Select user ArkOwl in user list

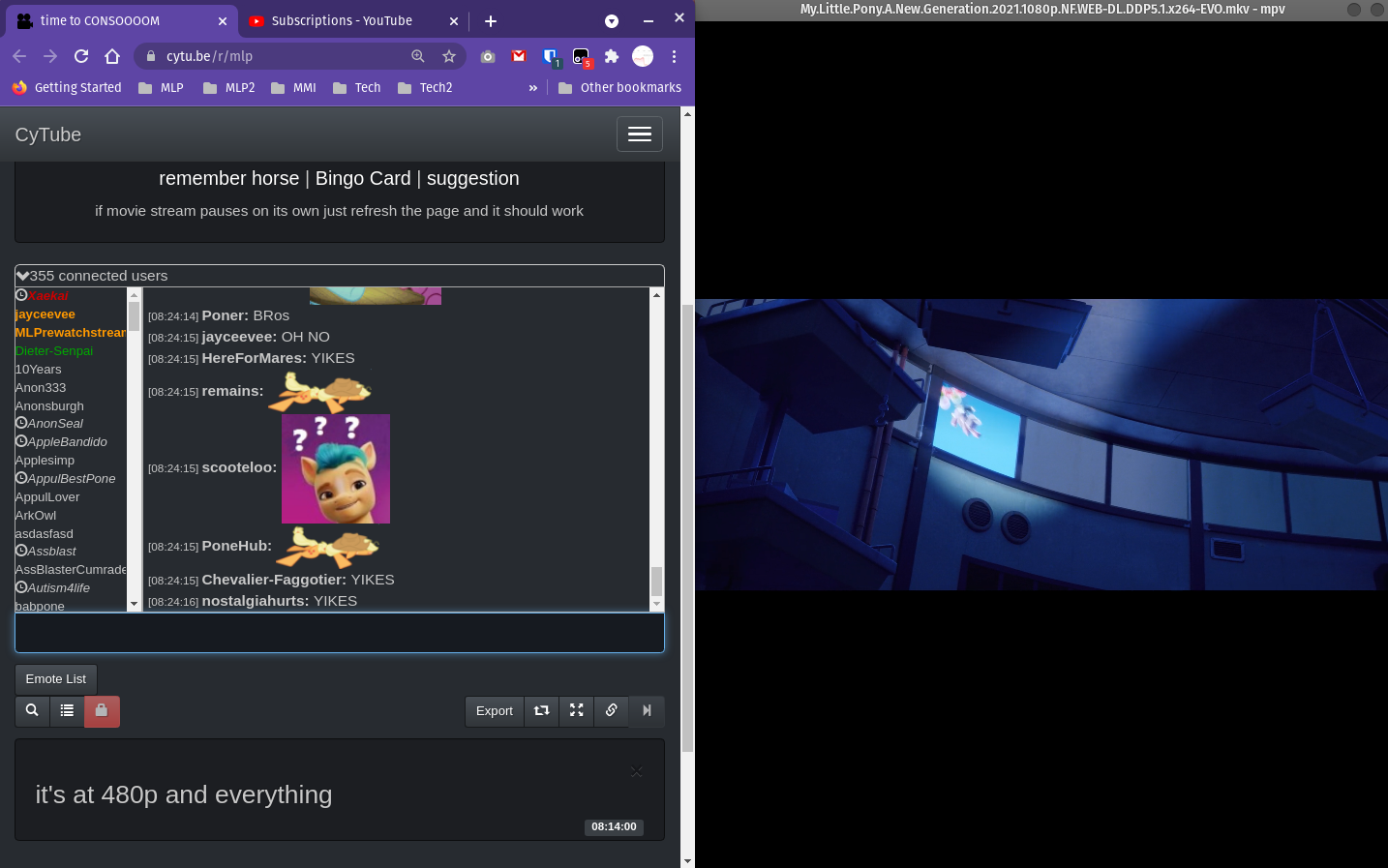point(36,516)
